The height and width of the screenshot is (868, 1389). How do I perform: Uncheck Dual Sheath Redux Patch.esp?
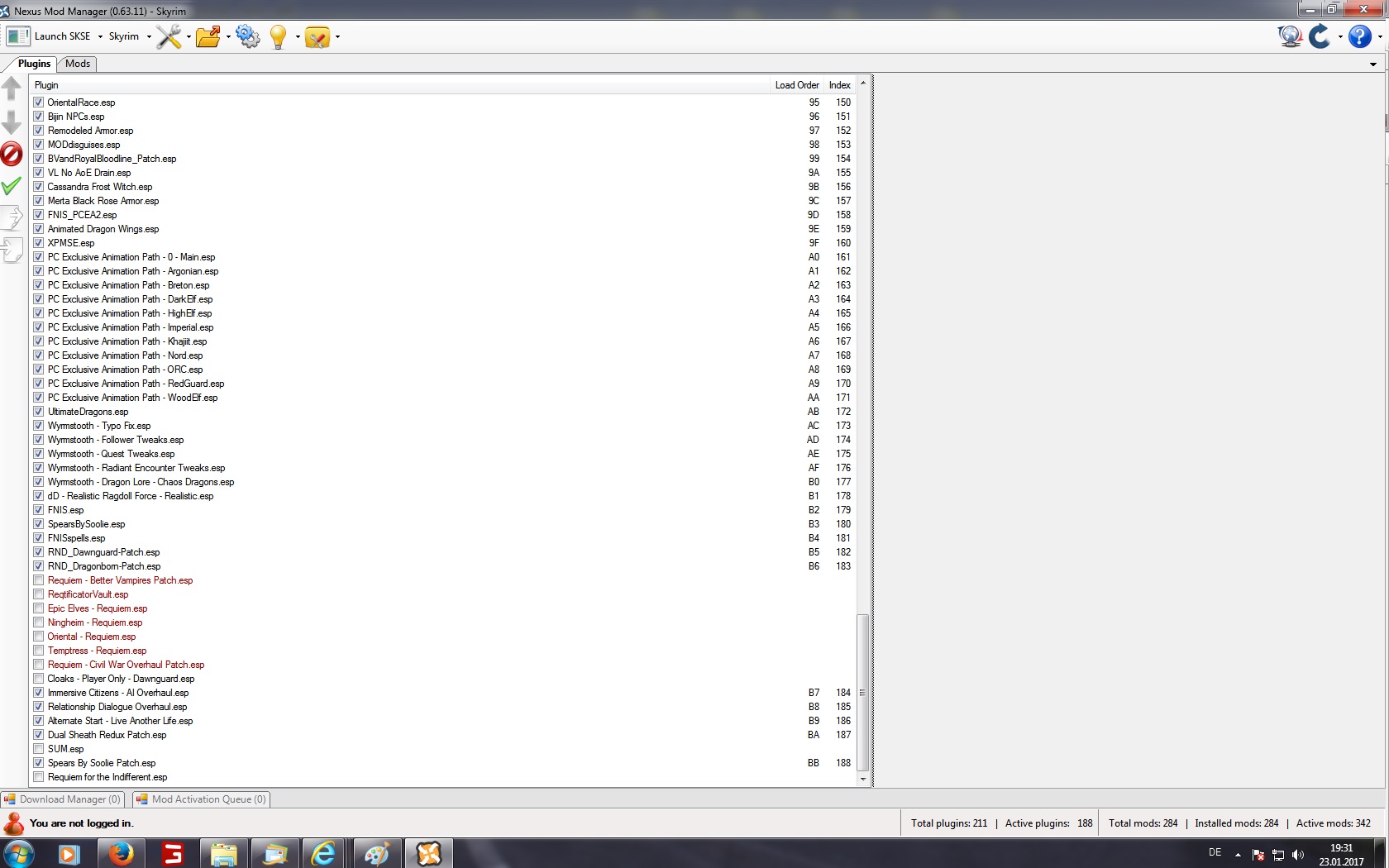pos(38,735)
